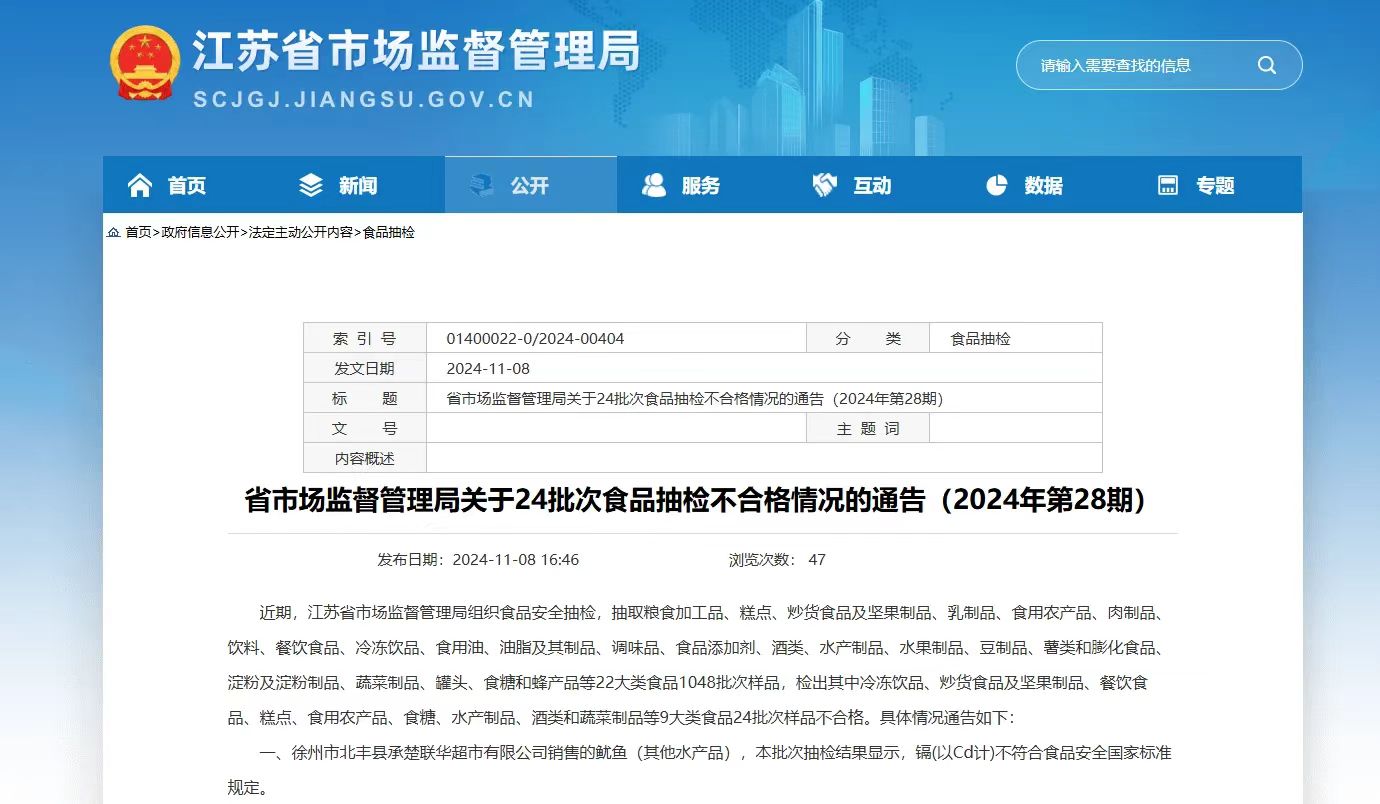1380x804 pixels.
Task: Select the 专题 navigation item
Action: [1215, 185]
